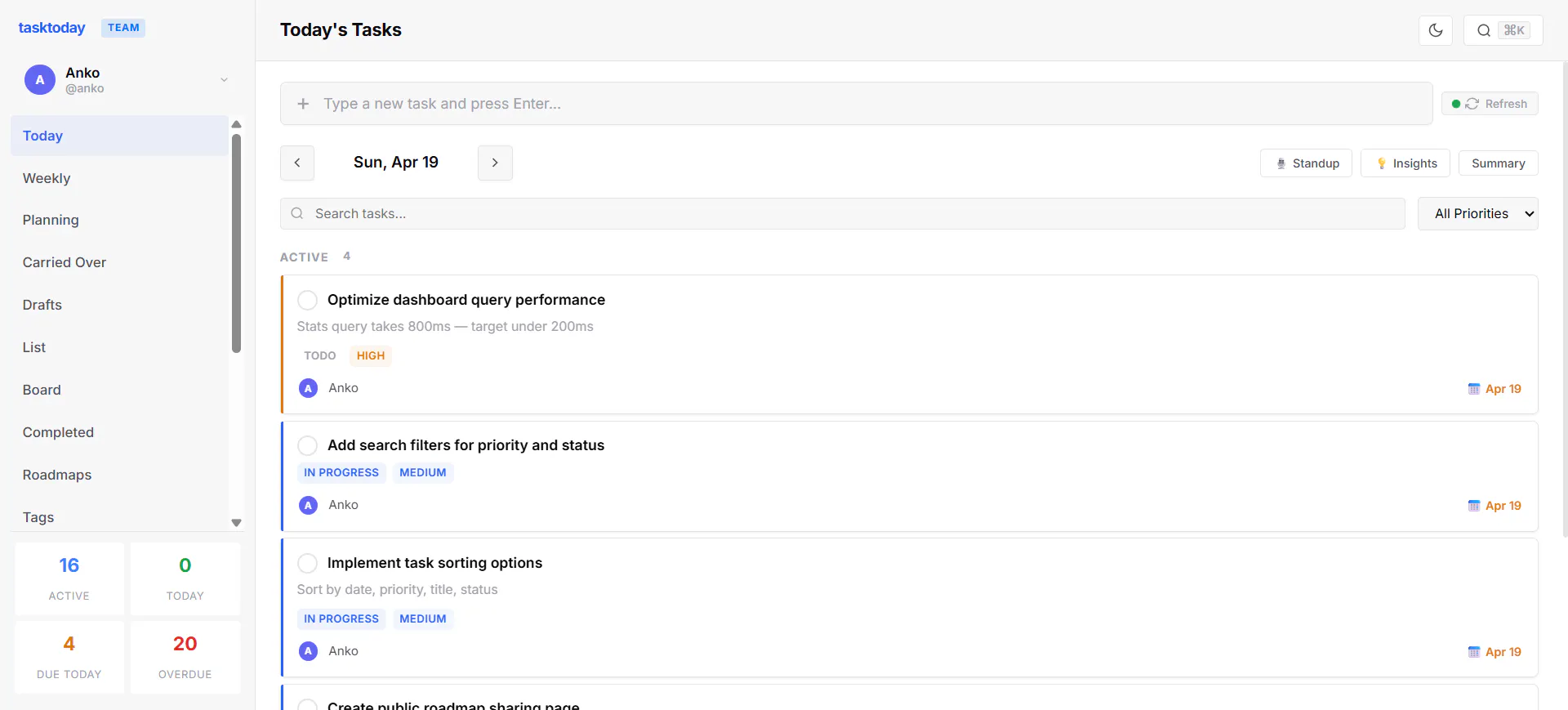The image size is (1568, 710).
Task: Open Summary button
Action: point(1499,163)
